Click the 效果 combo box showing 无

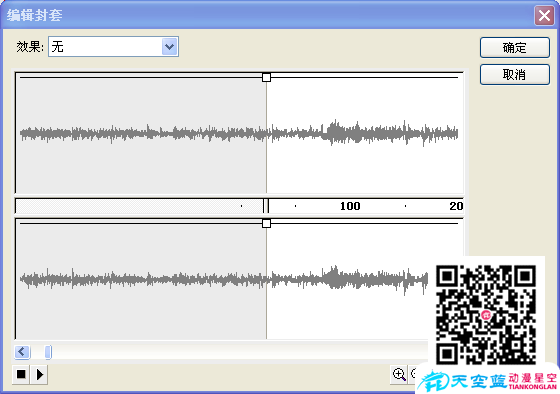click(x=114, y=46)
